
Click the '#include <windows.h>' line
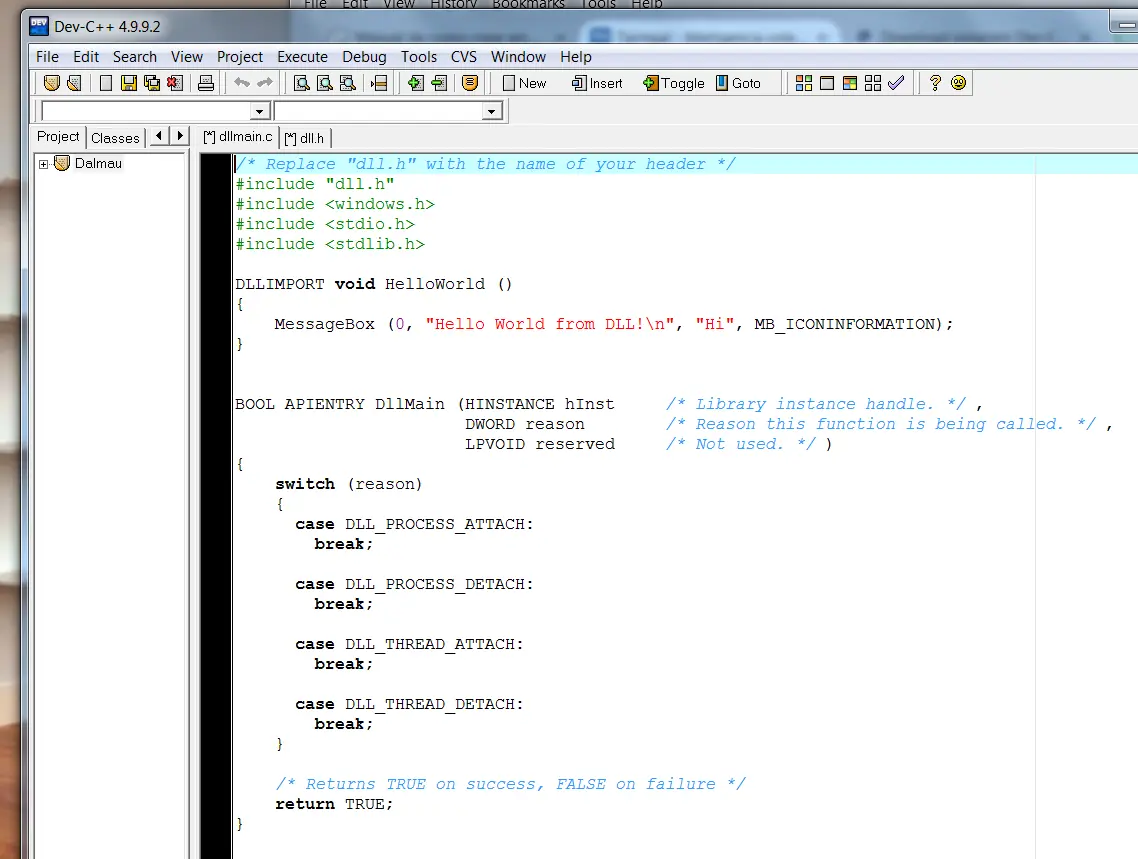pos(335,205)
